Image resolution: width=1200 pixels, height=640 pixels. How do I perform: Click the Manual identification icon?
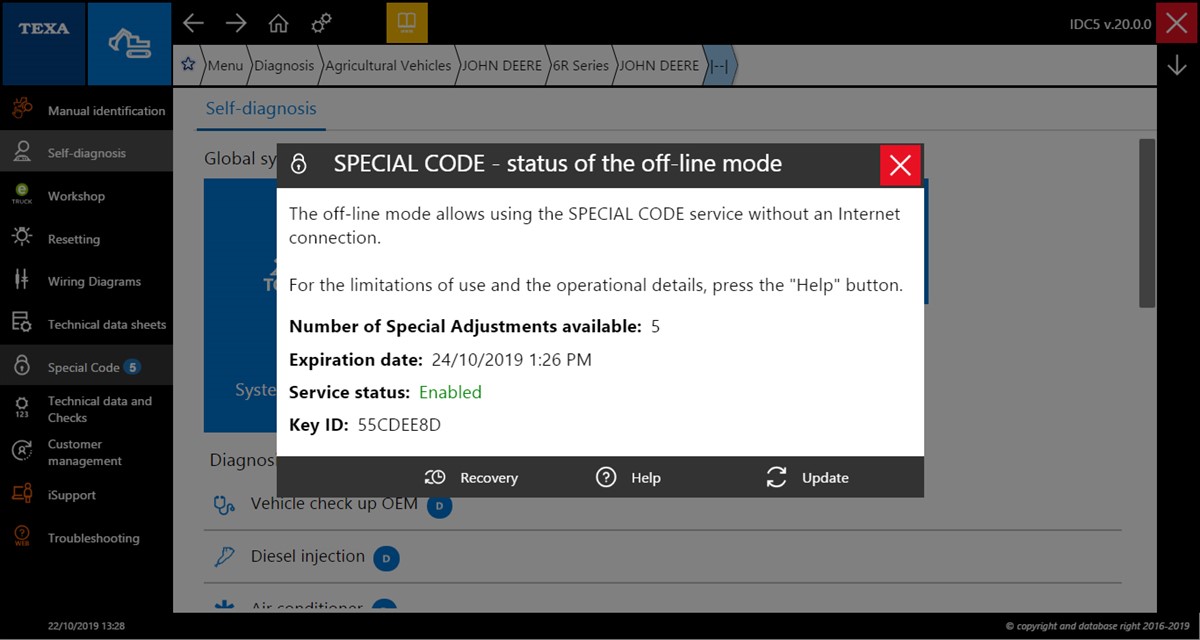(22, 109)
